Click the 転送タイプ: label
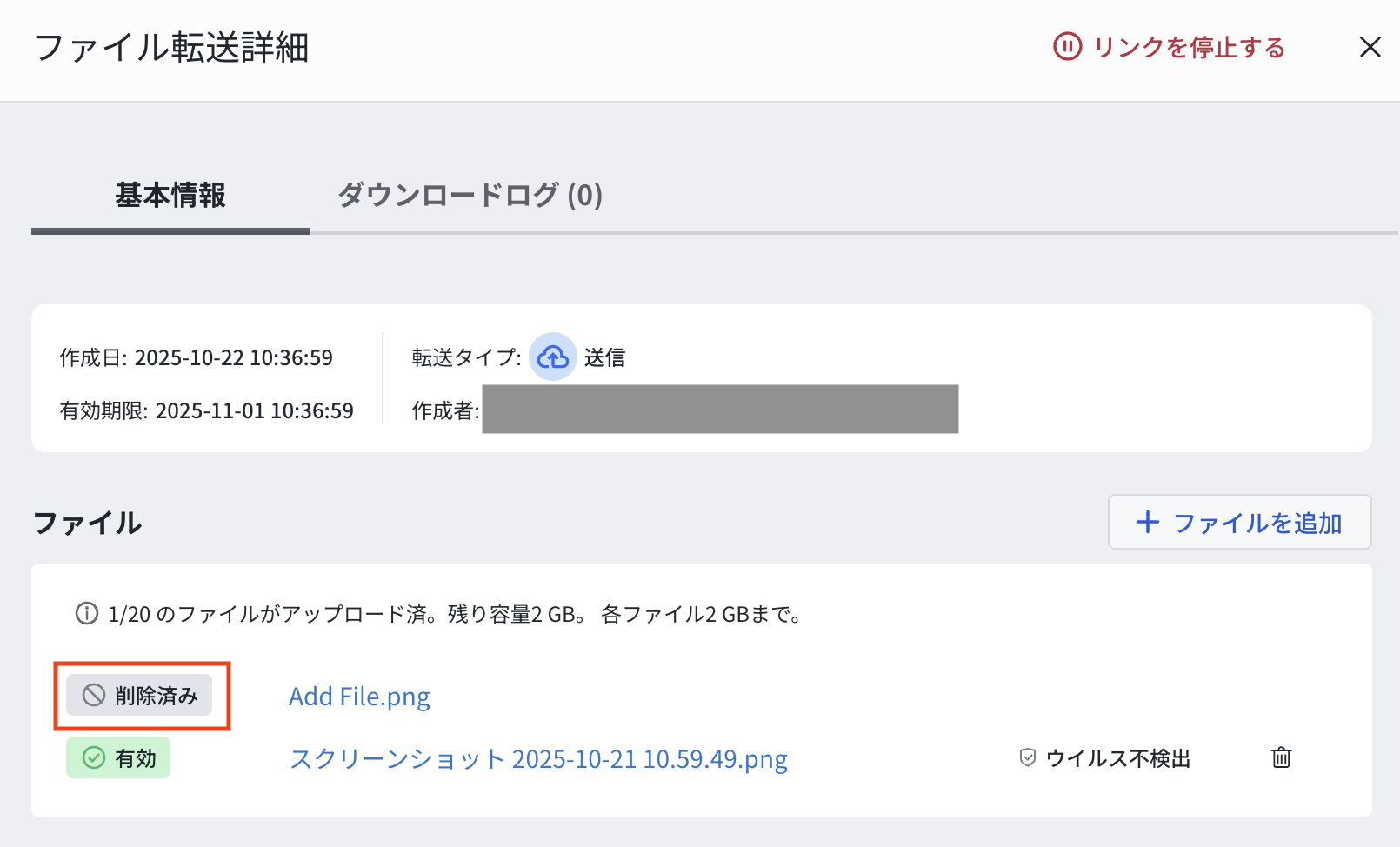Screen dimensions: 1400x847 (467, 357)
